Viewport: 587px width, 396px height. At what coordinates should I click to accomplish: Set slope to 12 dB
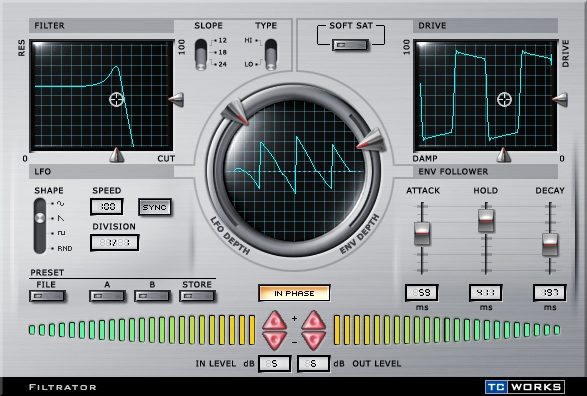click(222, 40)
